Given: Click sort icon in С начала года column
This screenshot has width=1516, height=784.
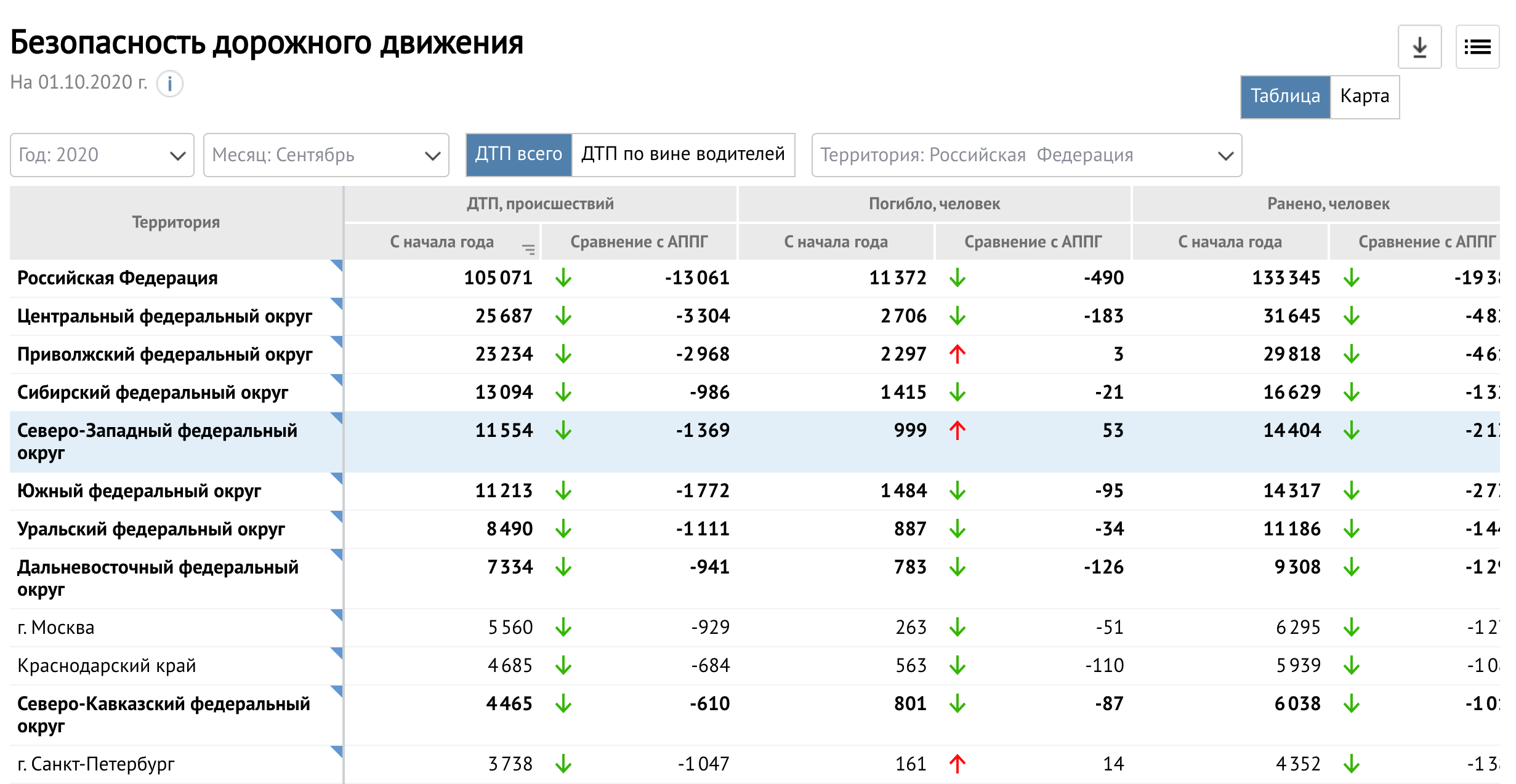Looking at the screenshot, I should coord(528,249).
